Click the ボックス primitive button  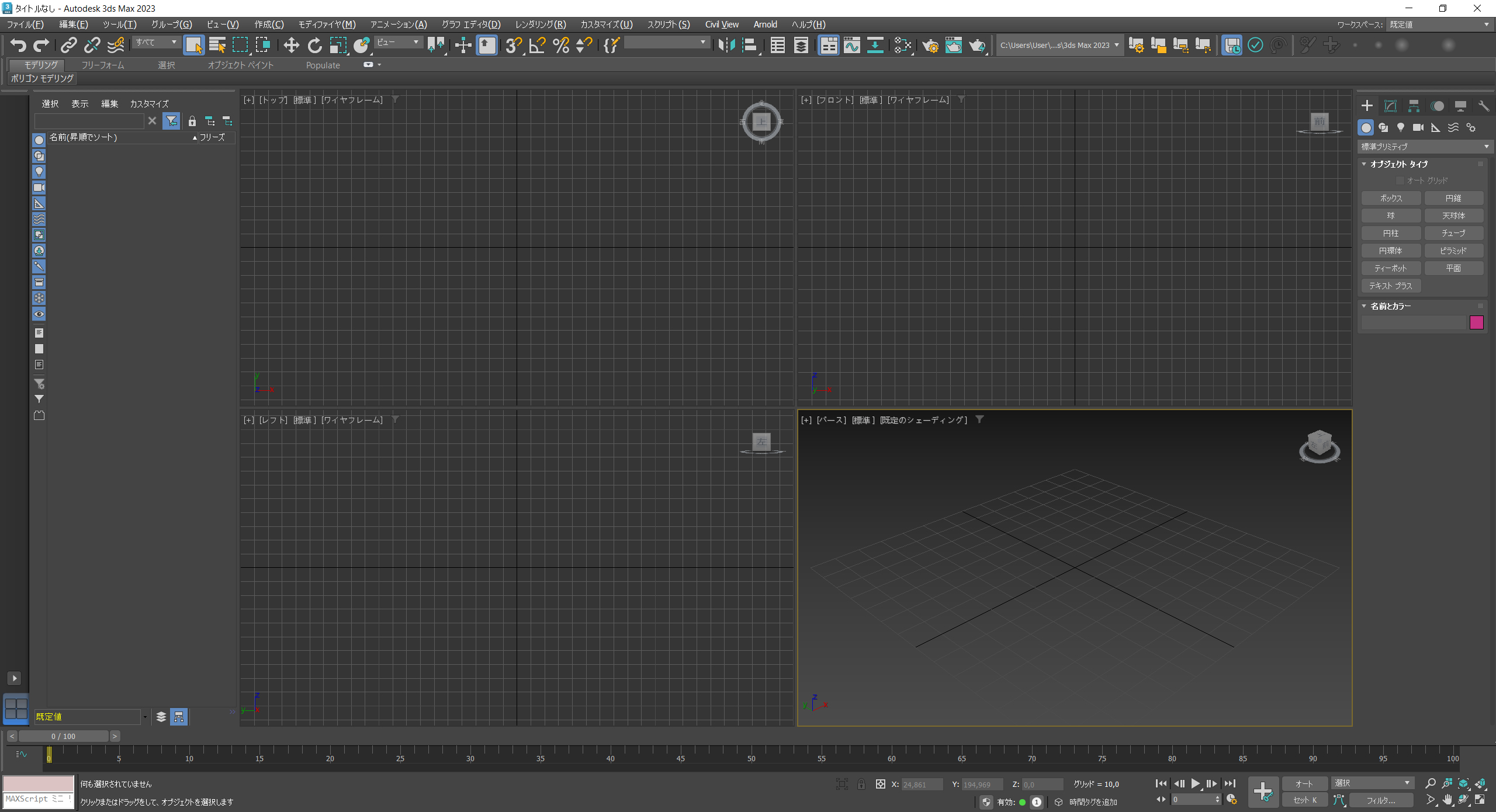click(1390, 198)
